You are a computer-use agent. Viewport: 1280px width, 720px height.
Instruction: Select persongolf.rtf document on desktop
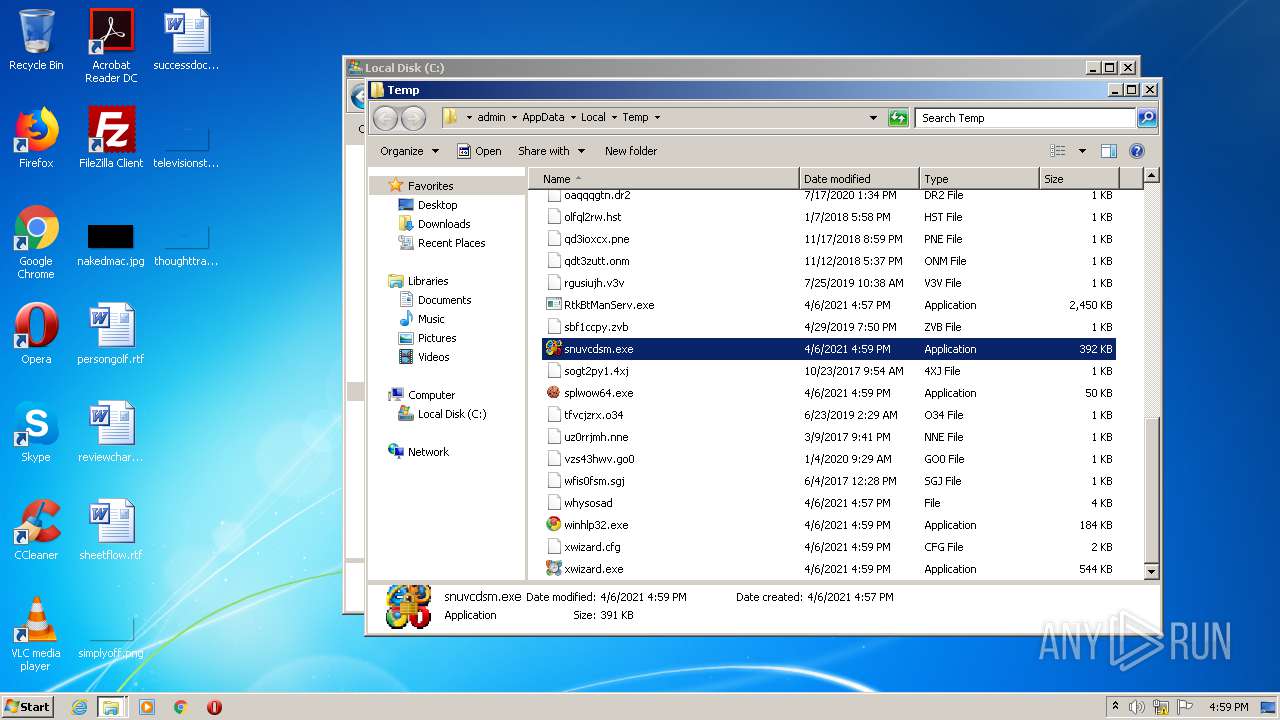[x=111, y=334]
